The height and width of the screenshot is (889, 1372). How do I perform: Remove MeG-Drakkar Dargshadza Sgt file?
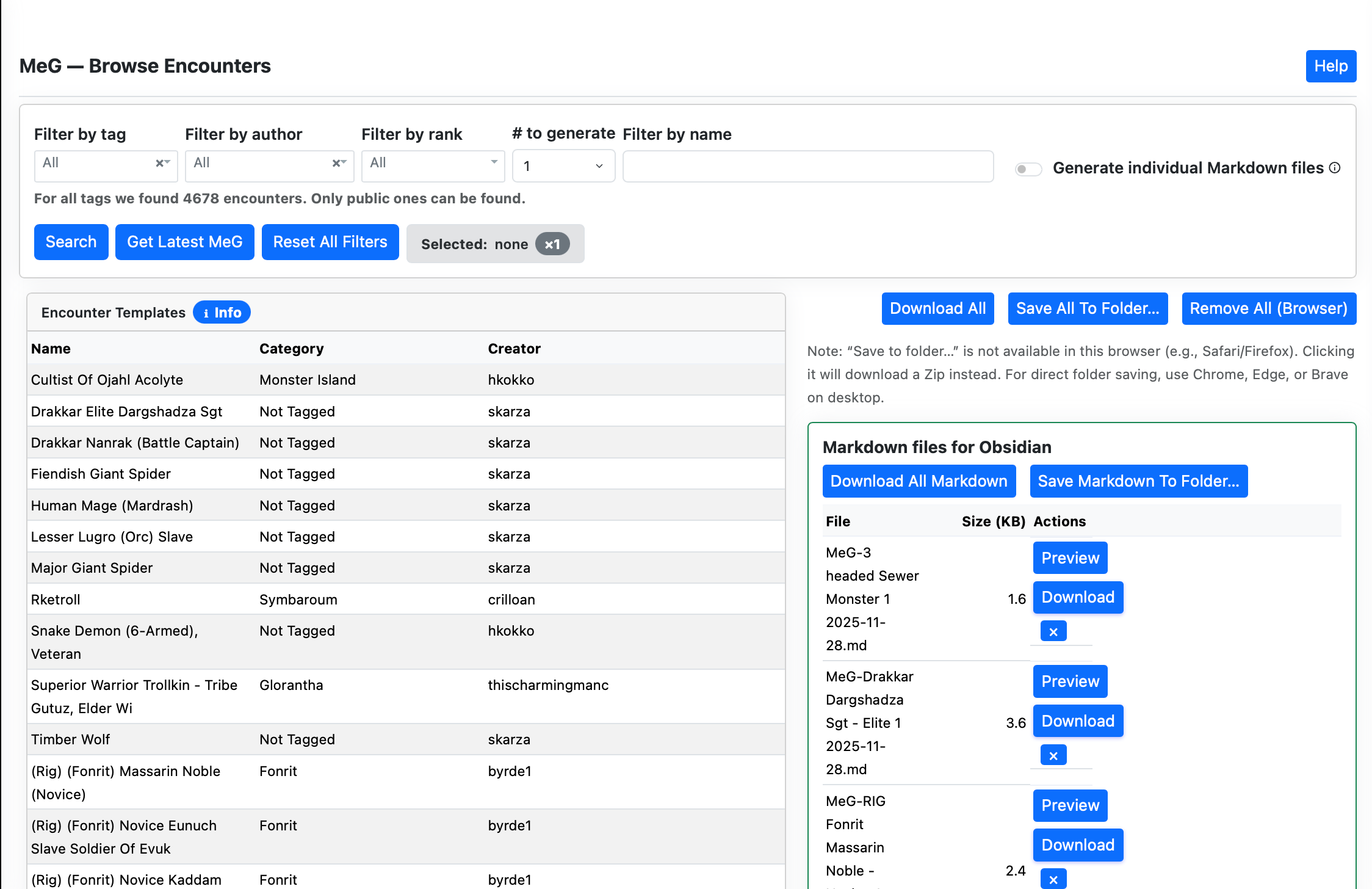1053,755
